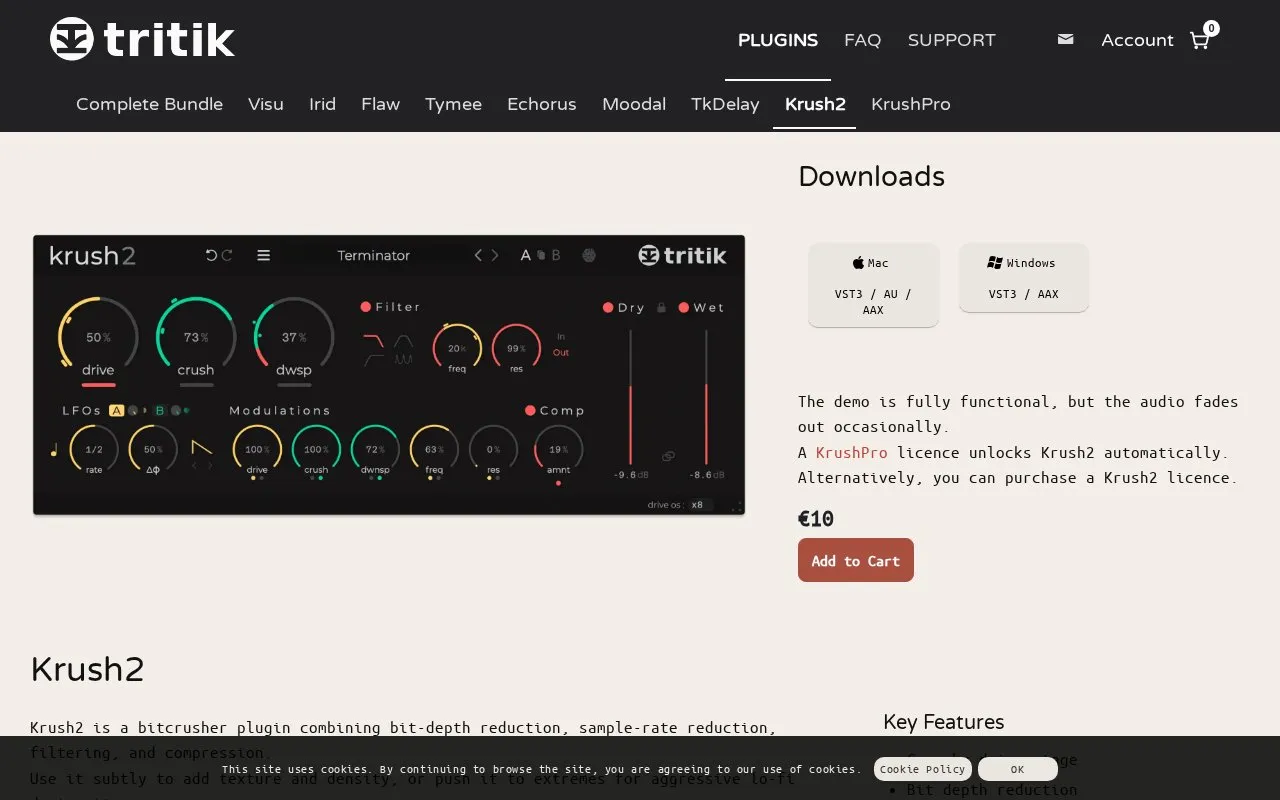Select LFO A button

point(116,410)
